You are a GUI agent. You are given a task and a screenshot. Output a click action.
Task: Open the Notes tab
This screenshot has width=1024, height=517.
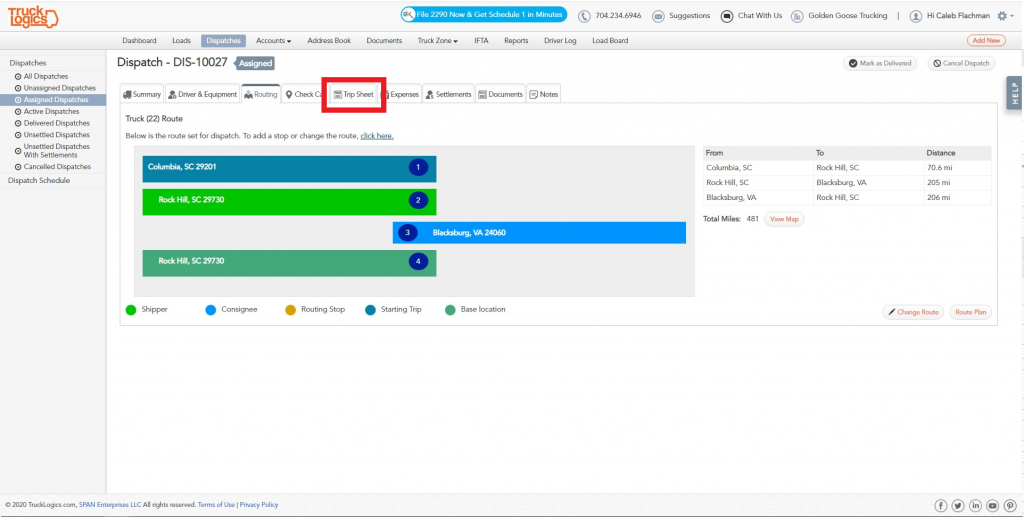543,94
